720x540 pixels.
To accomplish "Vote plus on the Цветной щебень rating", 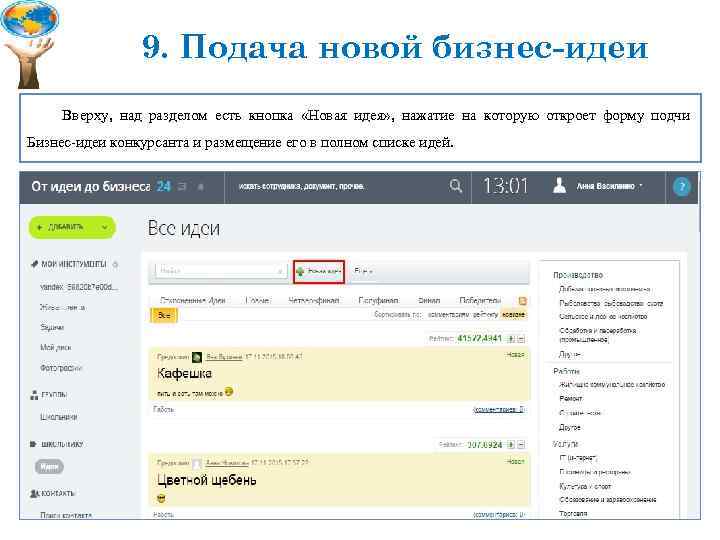I will [511, 444].
